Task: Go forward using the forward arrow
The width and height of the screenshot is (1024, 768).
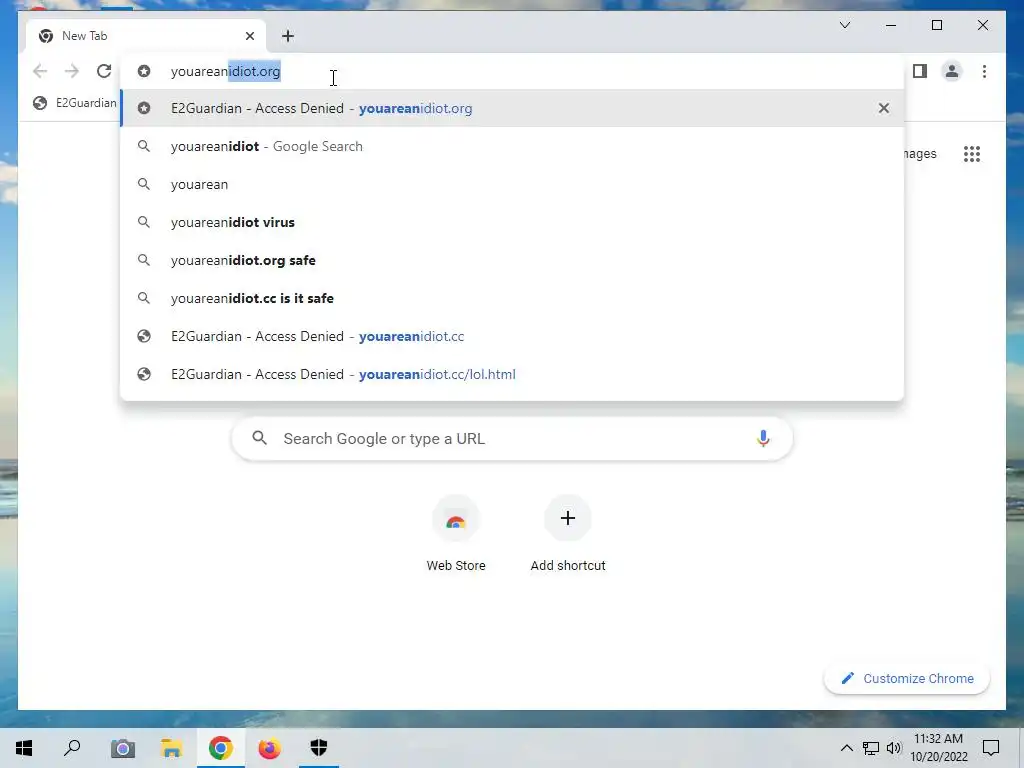Action: click(x=72, y=71)
